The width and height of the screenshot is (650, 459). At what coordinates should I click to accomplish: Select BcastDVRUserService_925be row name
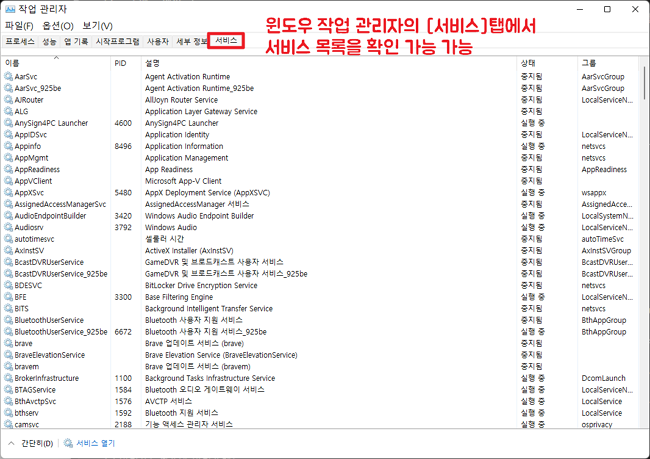tap(61, 274)
